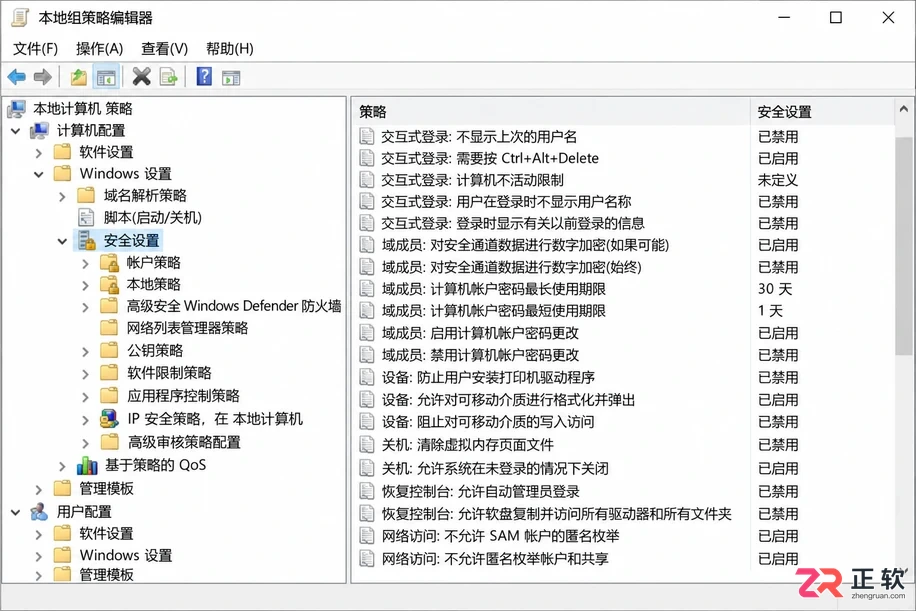Click the Export list toolbar icon
Image resolution: width=916 pixels, height=611 pixels.
point(169,77)
